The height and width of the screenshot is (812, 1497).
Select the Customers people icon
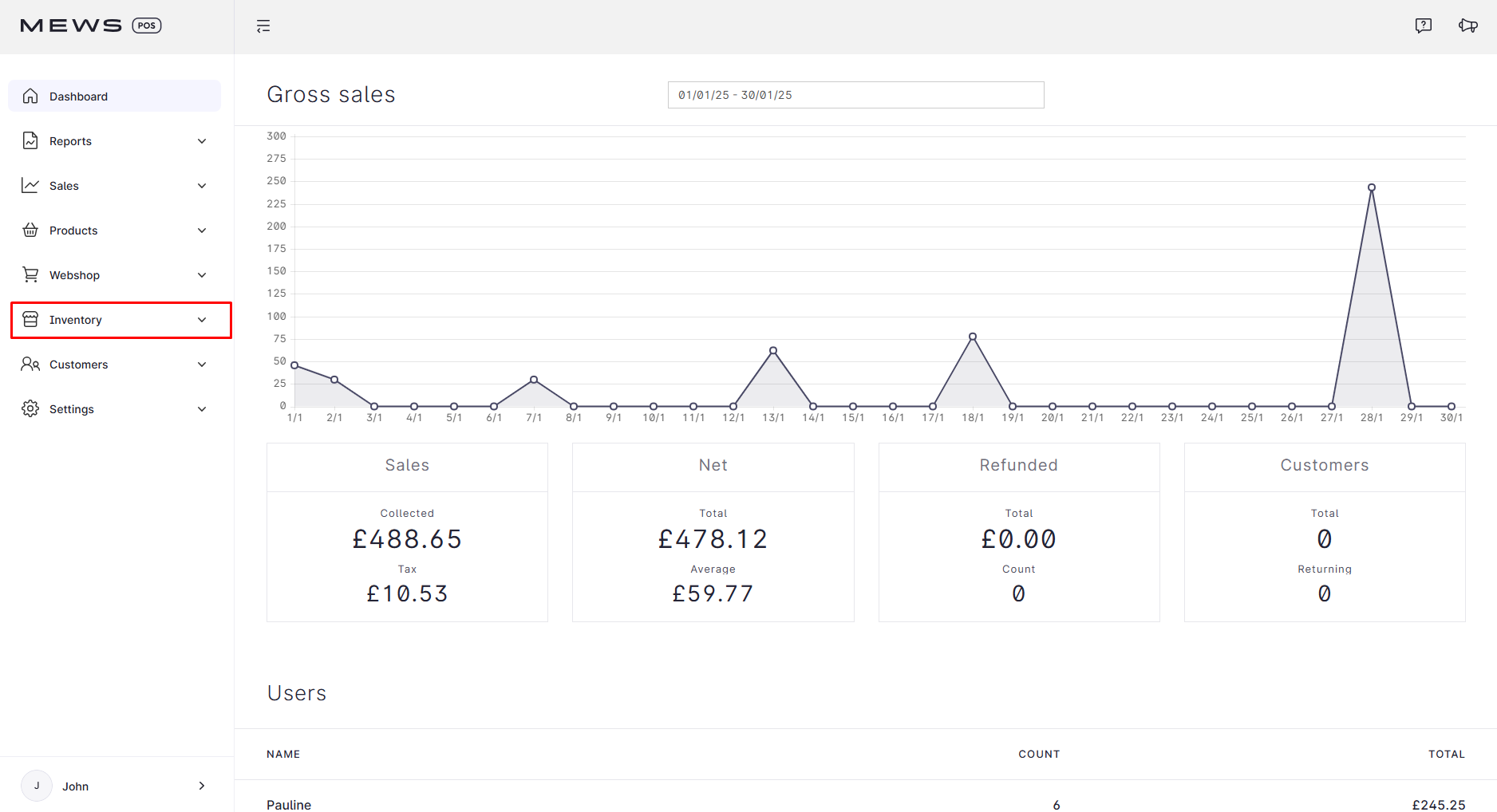(x=30, y=364)
